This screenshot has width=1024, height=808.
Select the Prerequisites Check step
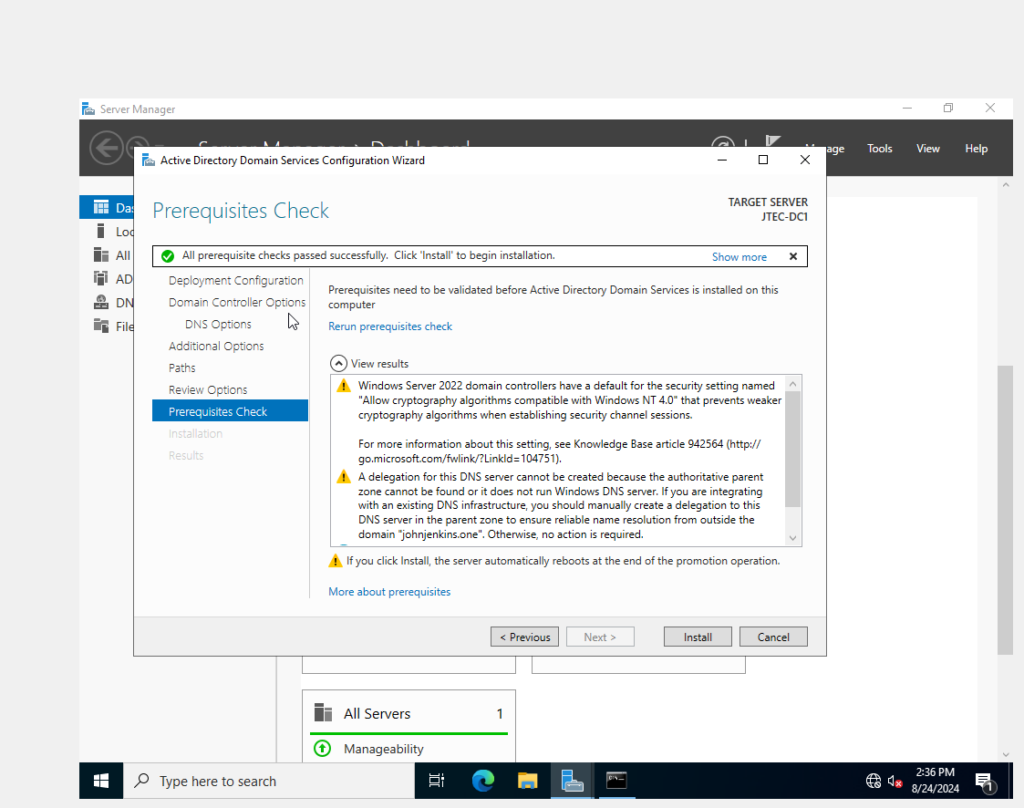230,411
